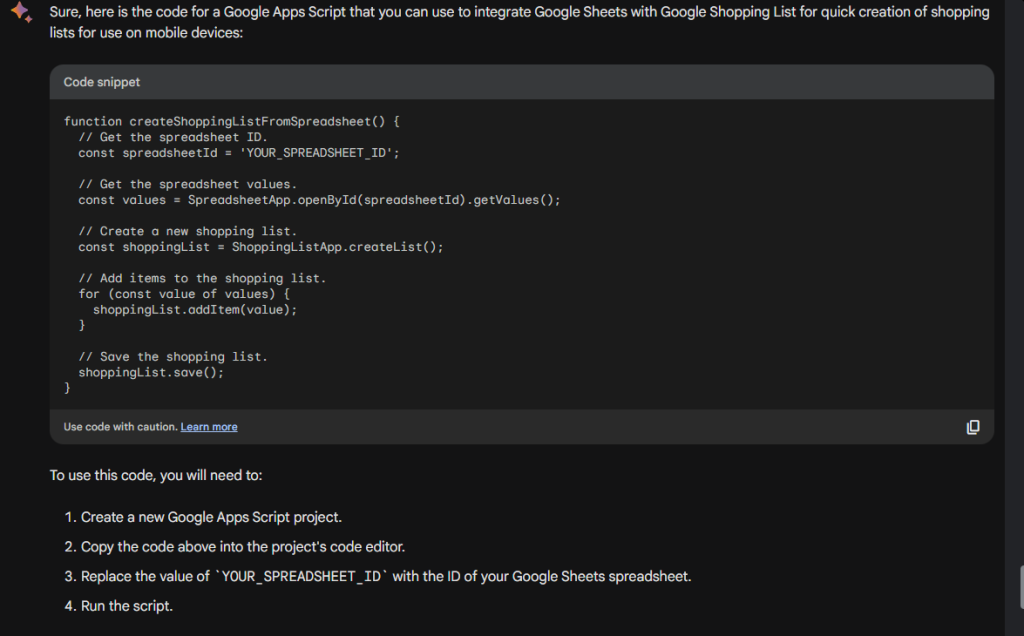
Task: Copy the code snippet to clipboard
Action: 972,427
